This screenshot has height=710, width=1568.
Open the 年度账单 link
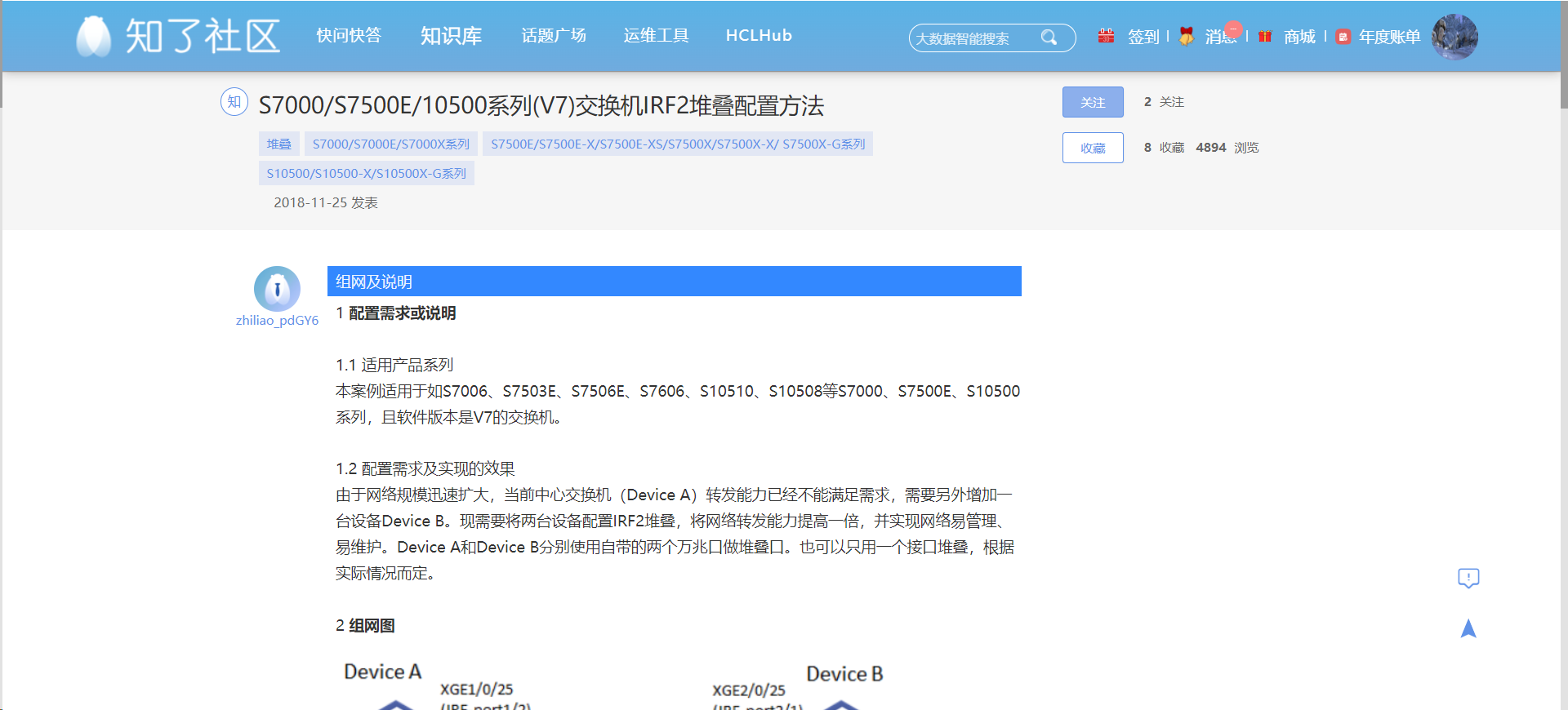(x=1389, y=37)
